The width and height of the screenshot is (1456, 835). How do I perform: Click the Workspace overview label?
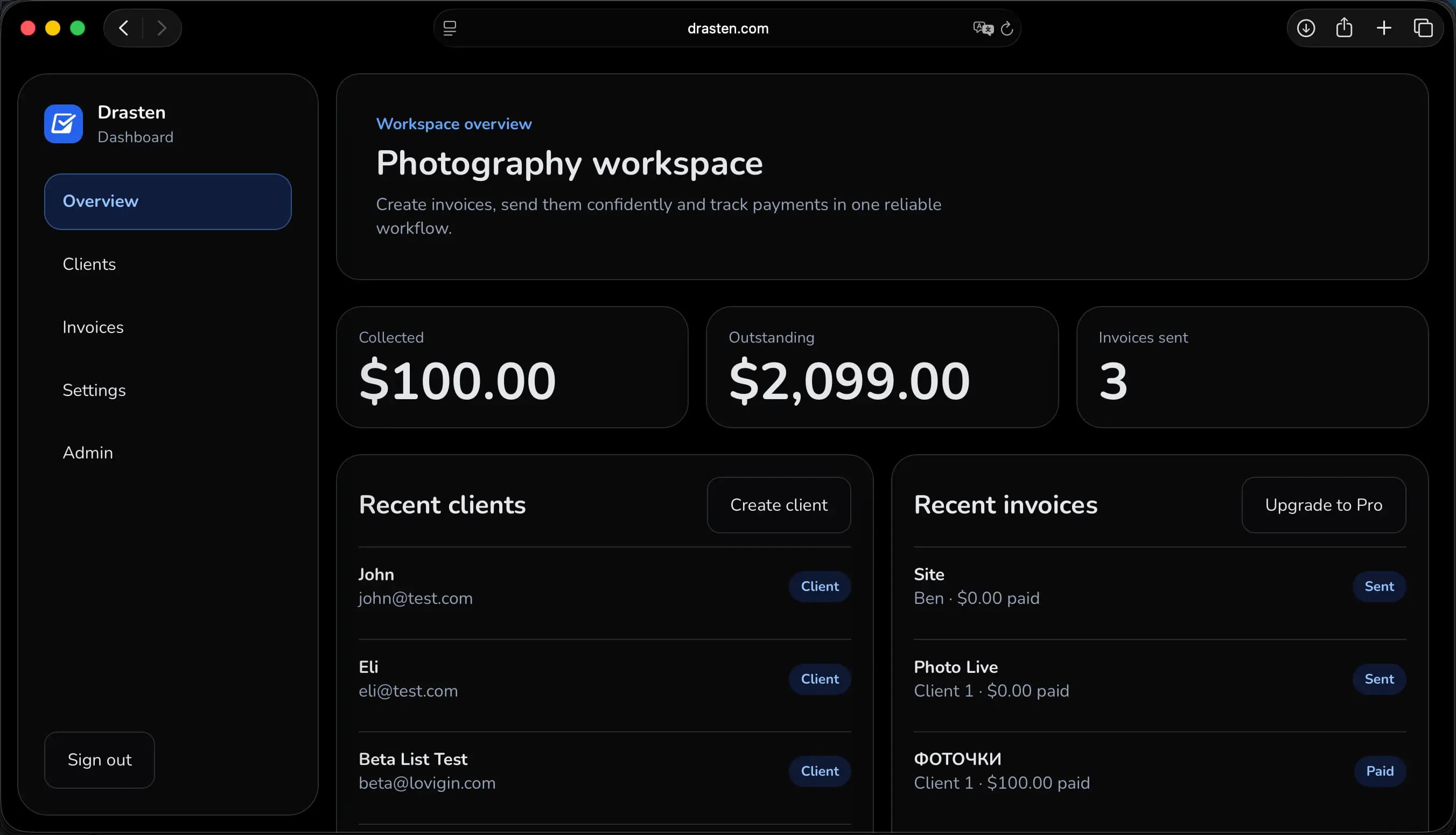click(454, 124)
